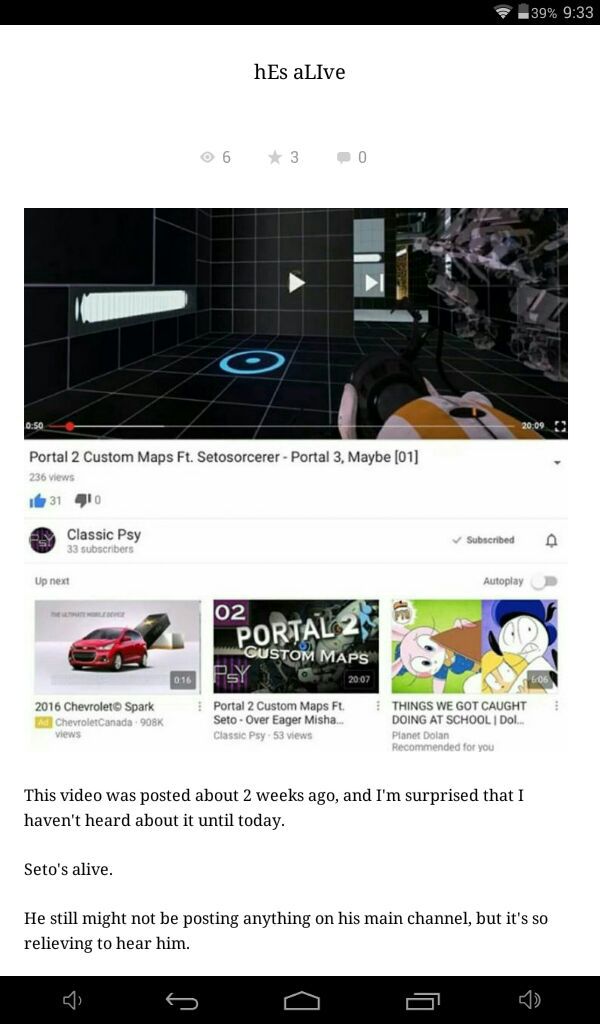The height and width of the screenshot is (1024, 600).
Task: Open options menu for Chevrolet Spark ad
Action: click(200, 706)
